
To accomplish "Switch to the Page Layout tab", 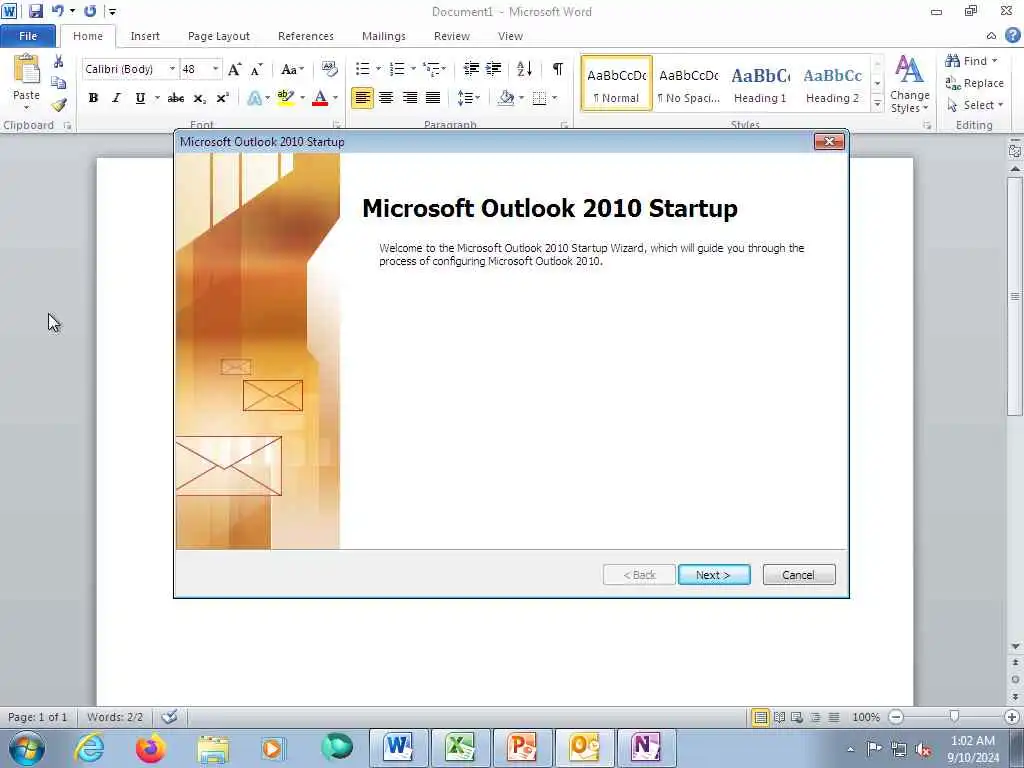I will [x=219, y=36].
